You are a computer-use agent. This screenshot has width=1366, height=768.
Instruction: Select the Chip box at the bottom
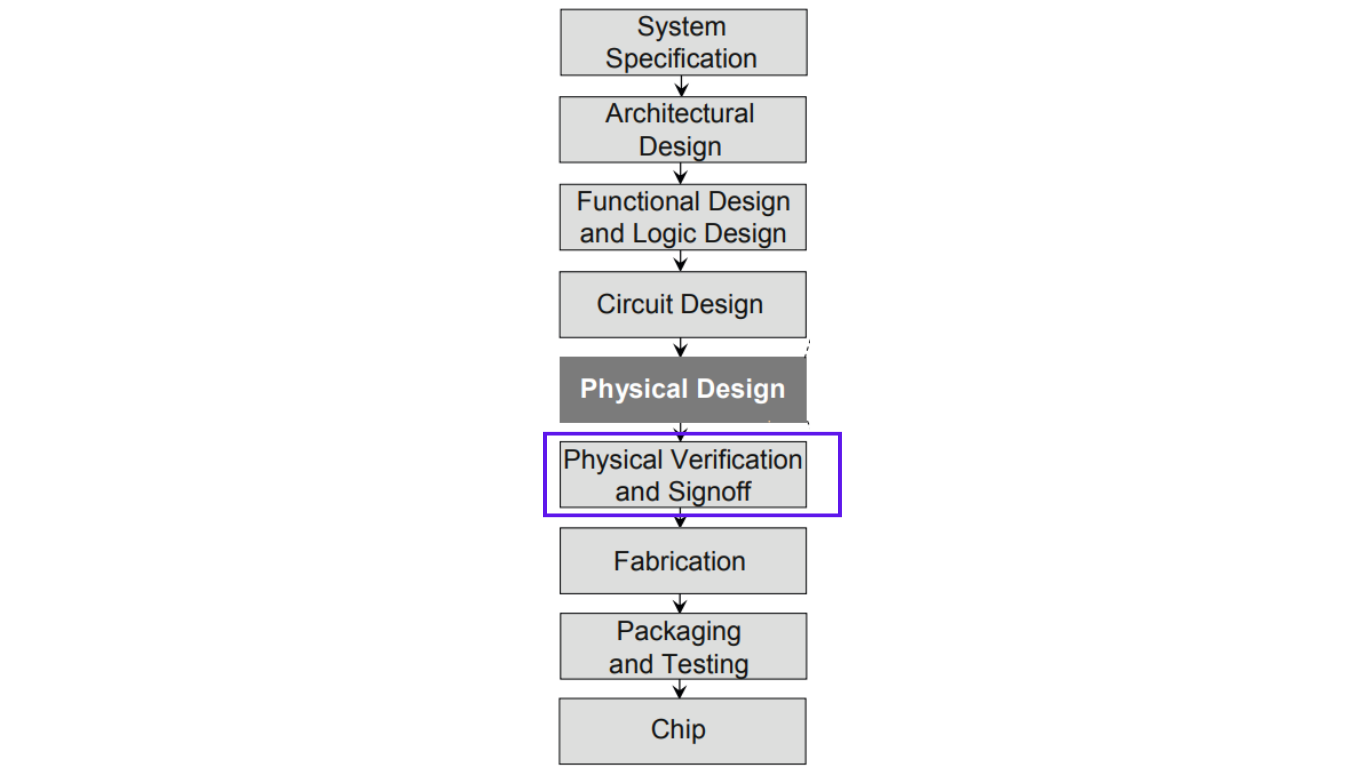tap(682, 732)
